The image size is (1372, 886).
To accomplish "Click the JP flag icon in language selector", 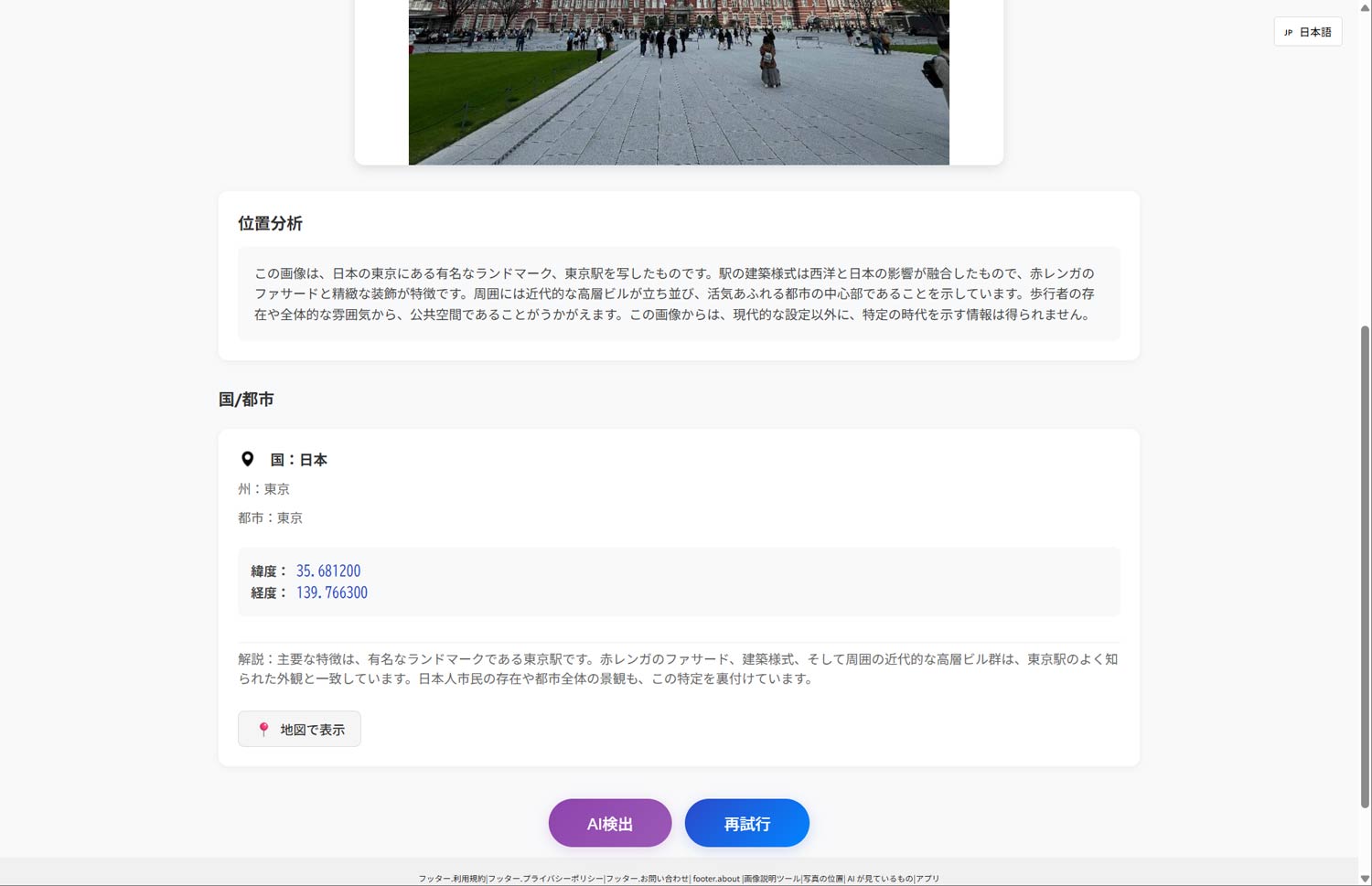I will pyautogui.click(x=1291, y=31).
